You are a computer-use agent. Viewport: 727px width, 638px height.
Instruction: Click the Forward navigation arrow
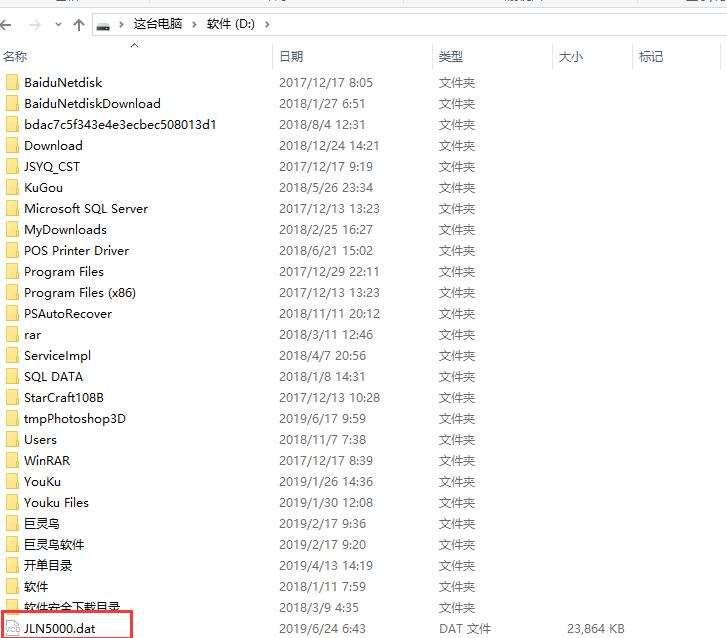(x=35, y=24)
